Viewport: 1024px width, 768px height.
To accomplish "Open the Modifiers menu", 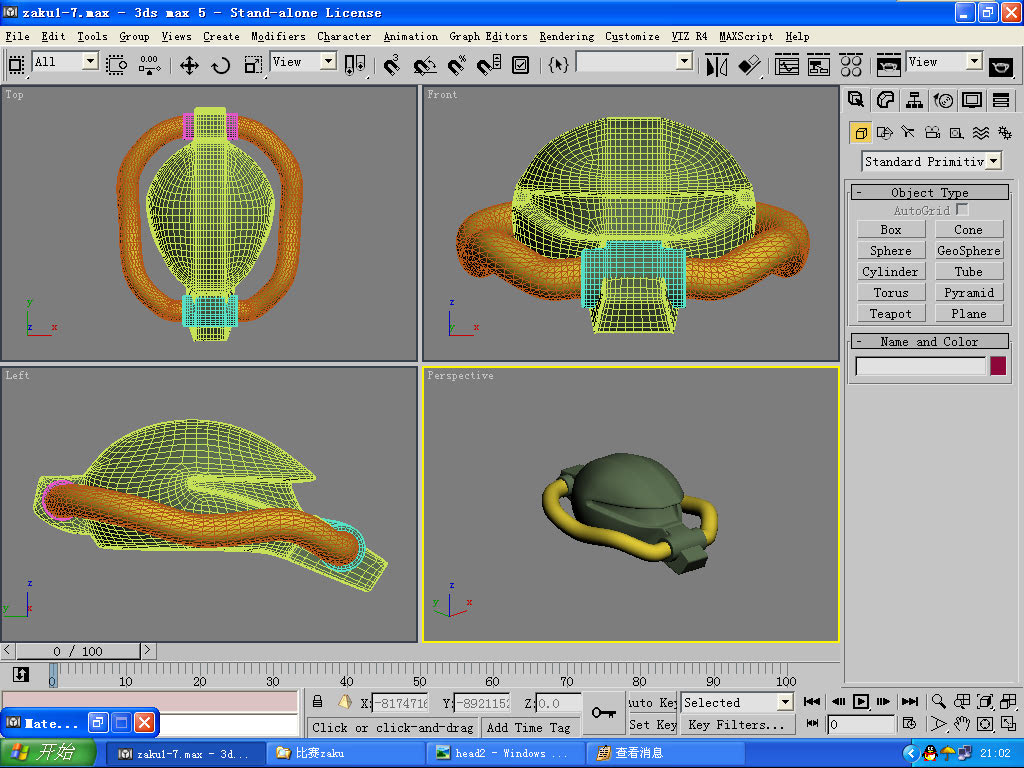I will pyautogui.click(x=278, y=37).
